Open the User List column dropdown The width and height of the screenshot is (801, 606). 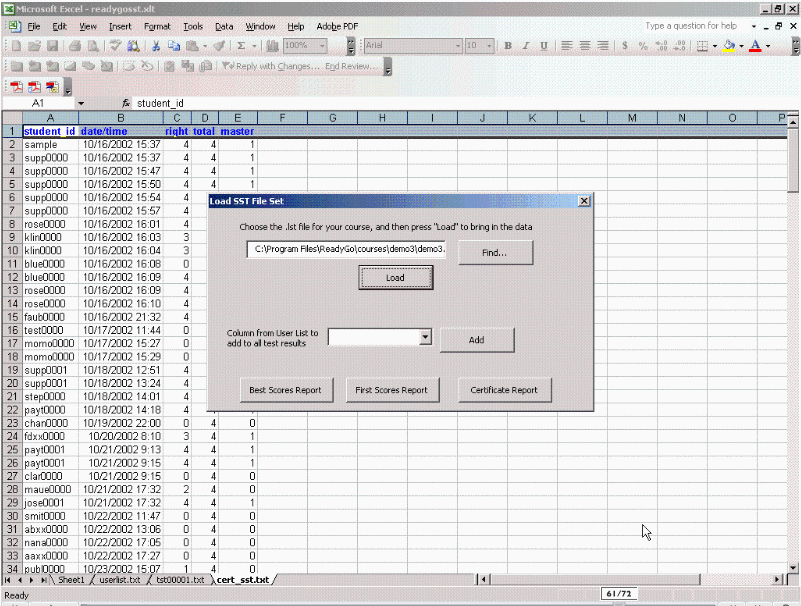[425, 337]
